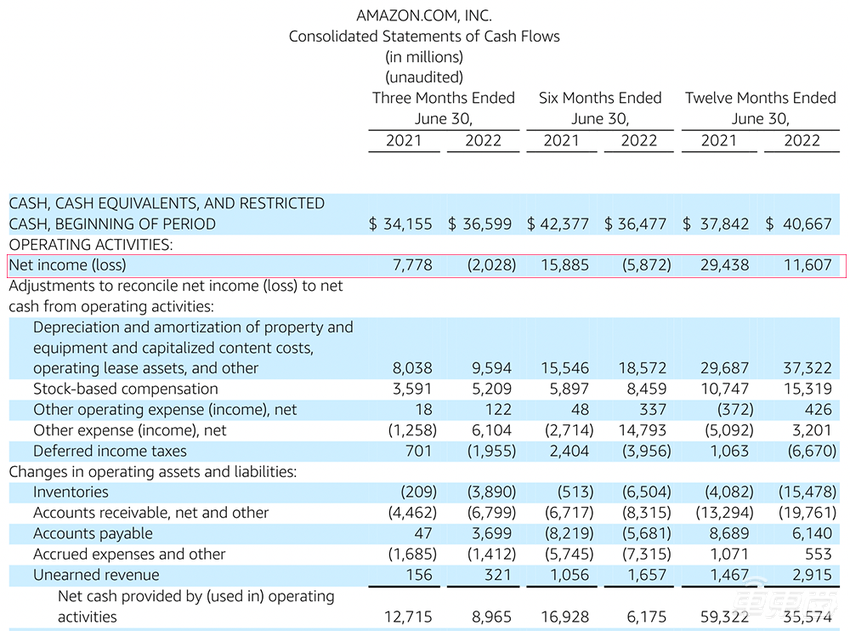Viewport: 850px width, 631px height.
Task: Click the Unearned revenue row label
Action: click(98, 575)
